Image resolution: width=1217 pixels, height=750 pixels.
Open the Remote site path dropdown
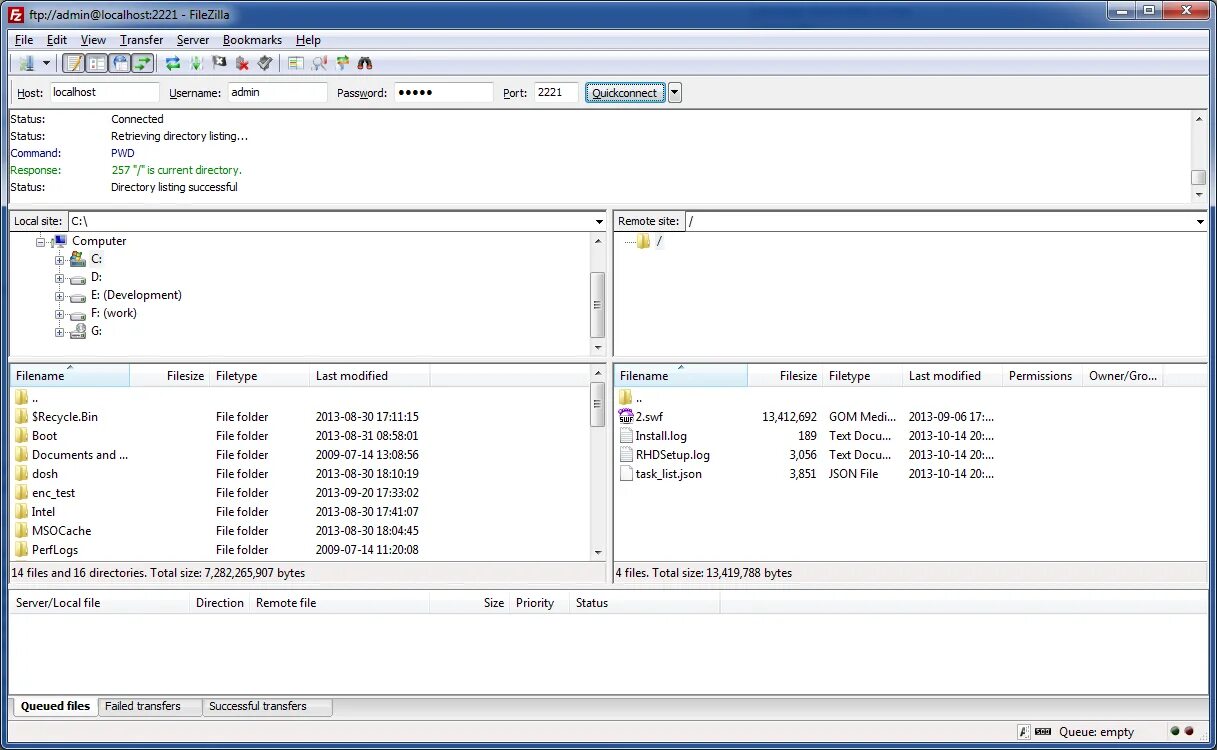point(1200,221)
